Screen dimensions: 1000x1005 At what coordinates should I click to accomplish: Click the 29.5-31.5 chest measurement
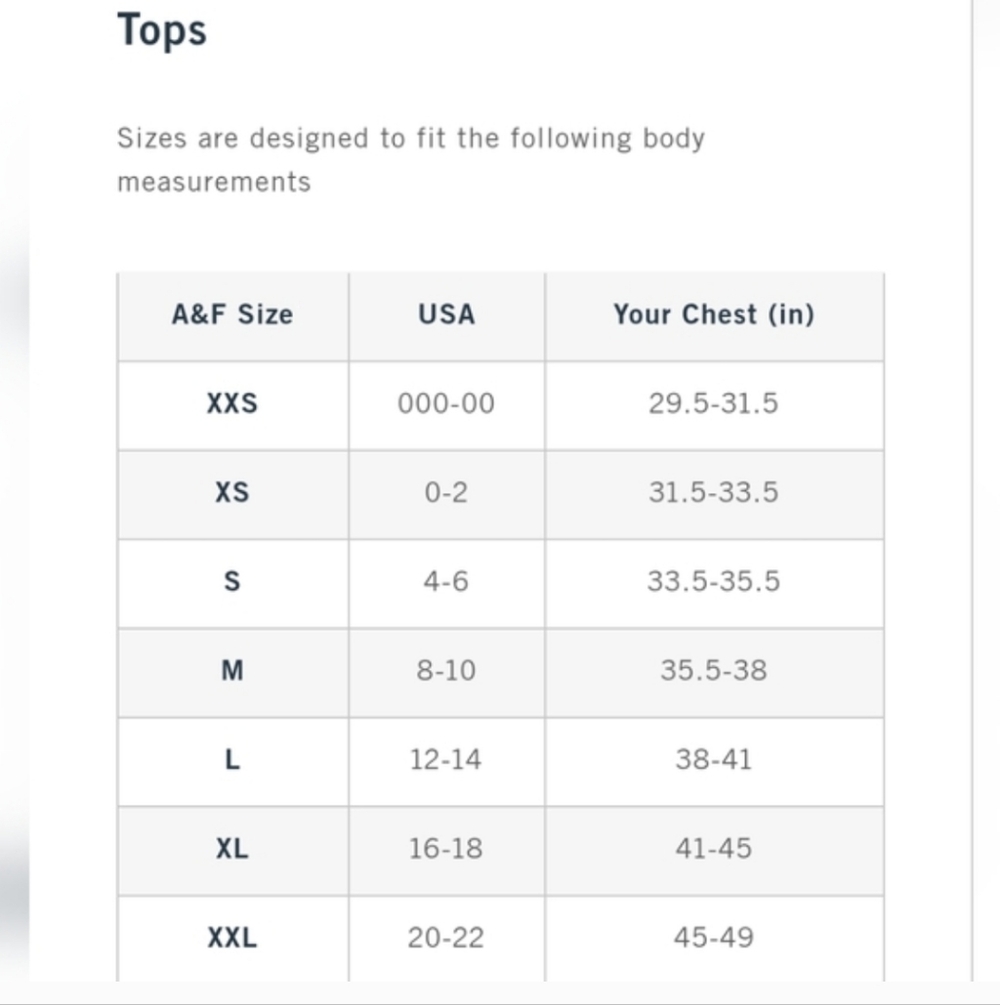pos(713,404)
